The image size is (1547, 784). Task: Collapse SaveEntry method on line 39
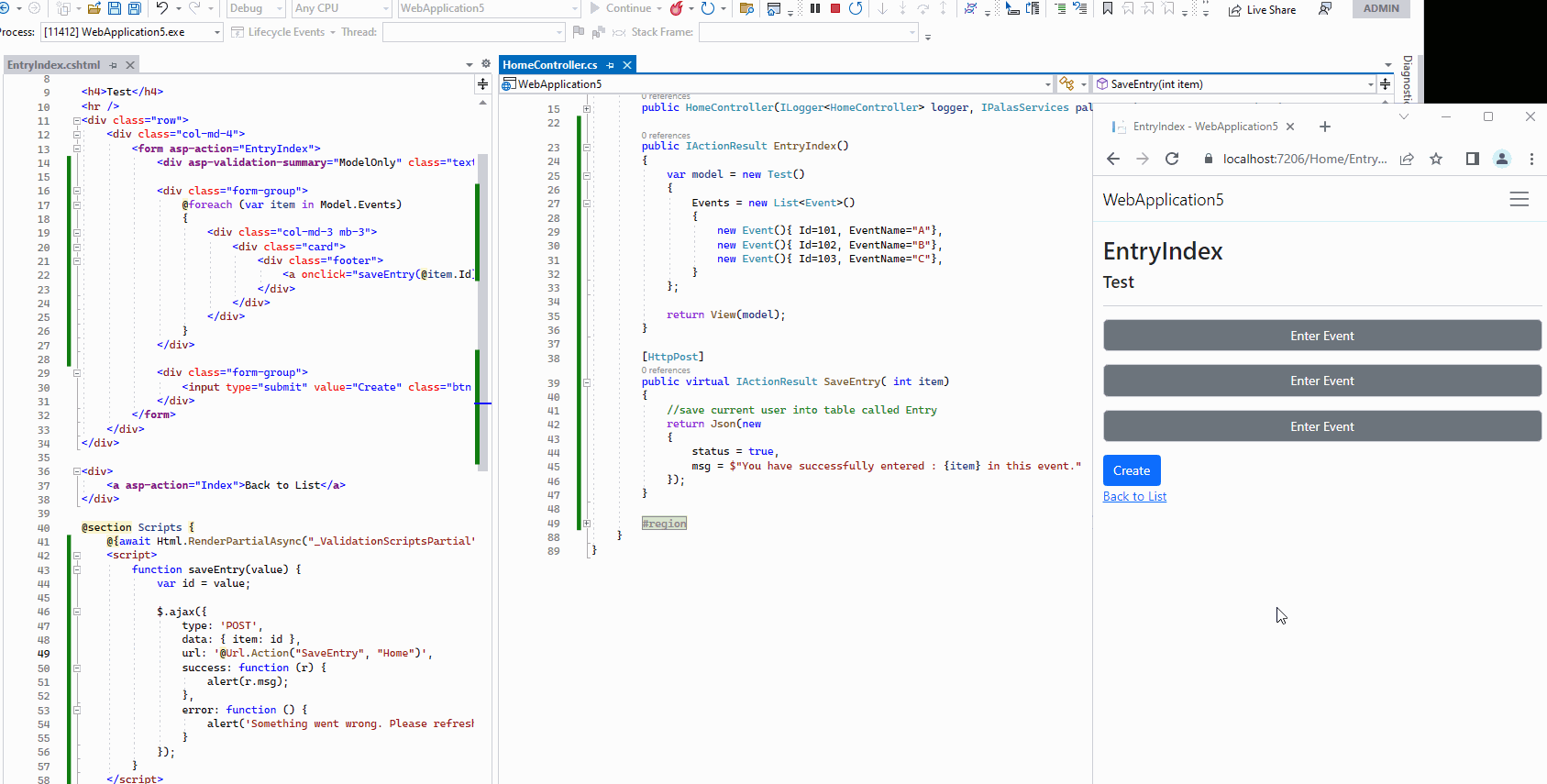pos(587,382)
